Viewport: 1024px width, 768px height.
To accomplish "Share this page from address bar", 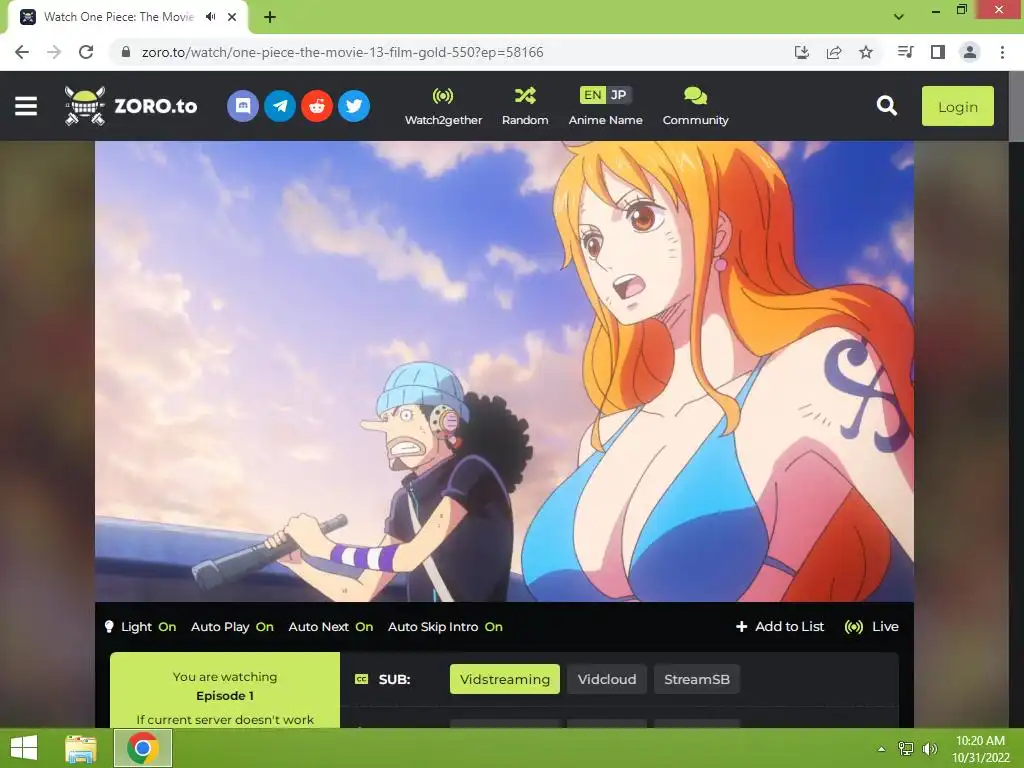I will tap(834, 52).
